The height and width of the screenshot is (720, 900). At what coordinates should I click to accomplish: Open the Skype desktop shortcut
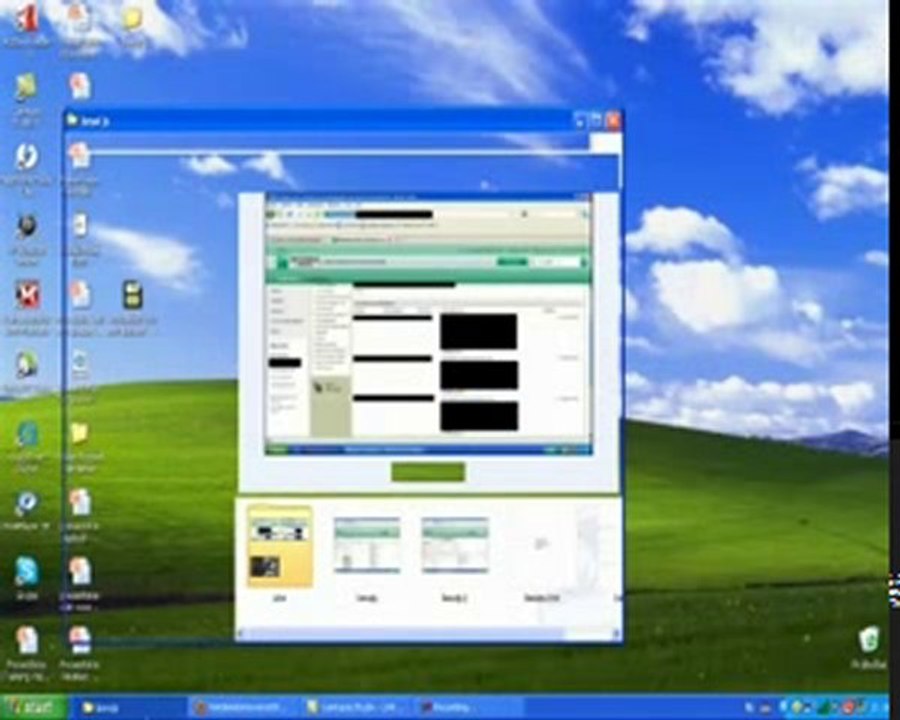pos(27,571)
